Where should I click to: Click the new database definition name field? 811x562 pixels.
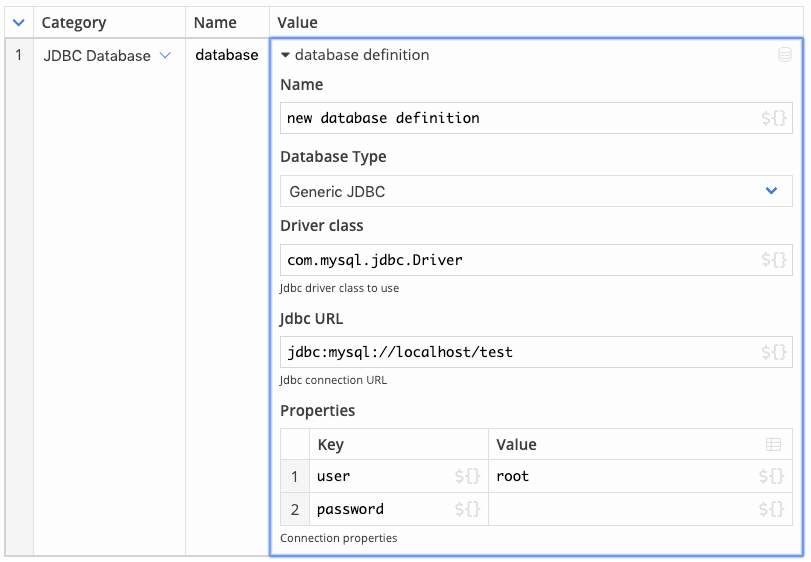[x=536, y=118]
